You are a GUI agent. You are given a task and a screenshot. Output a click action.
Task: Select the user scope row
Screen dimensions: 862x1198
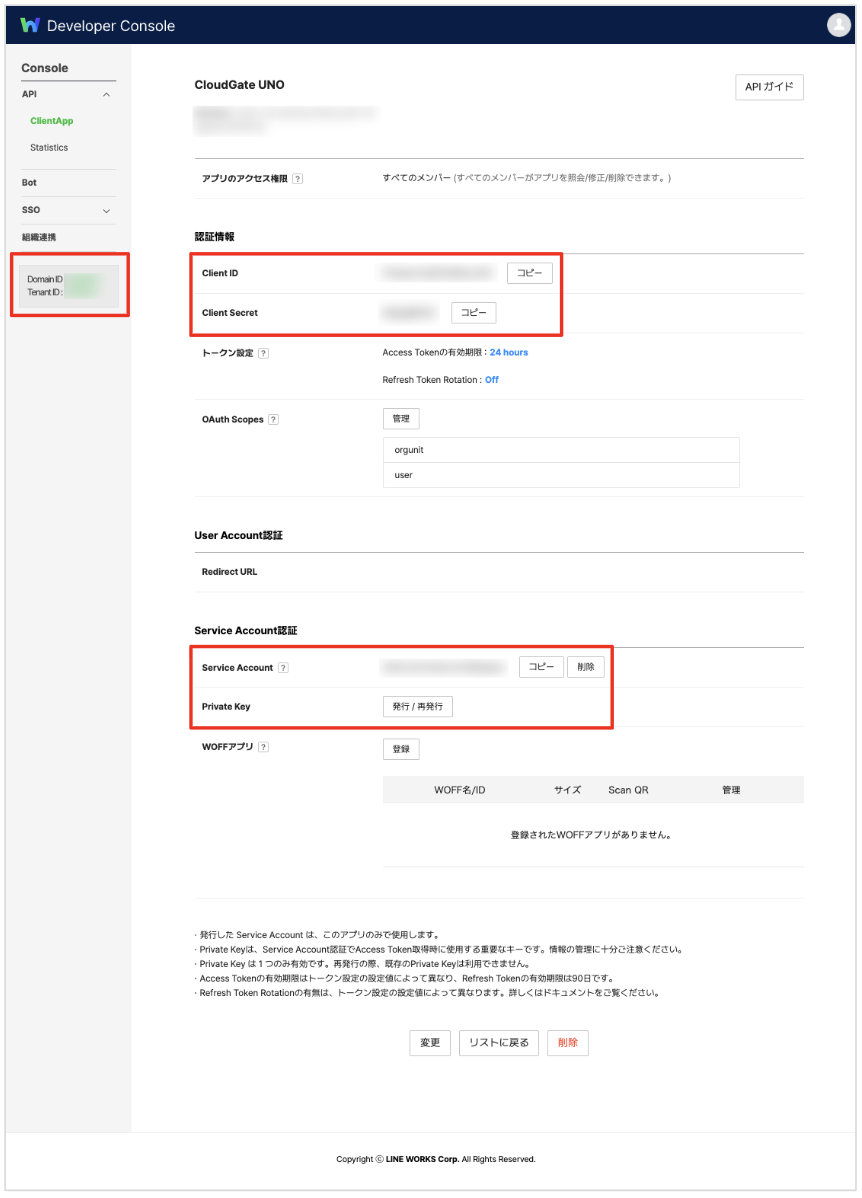(x=561, y=475)
